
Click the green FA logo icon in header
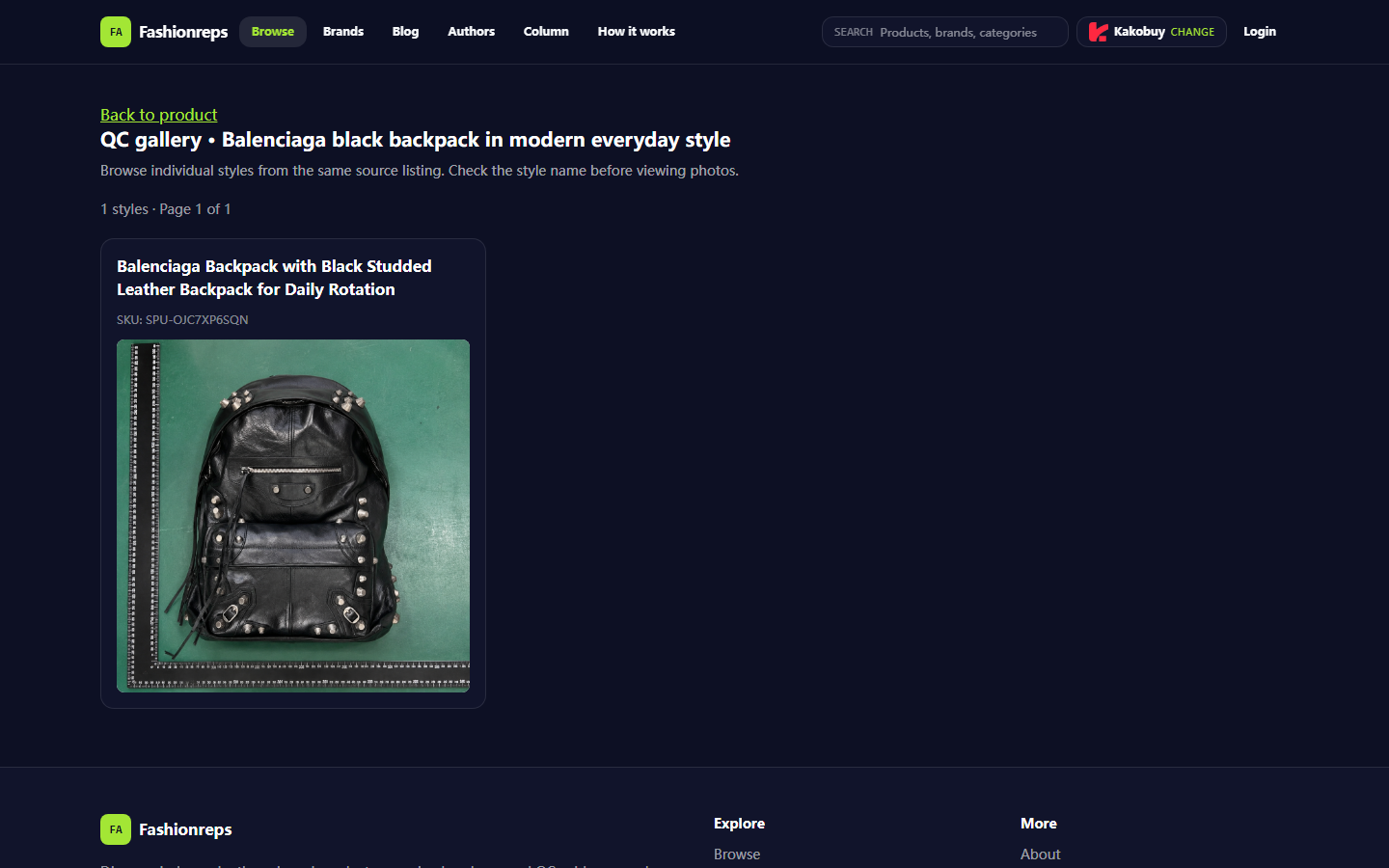116,32
